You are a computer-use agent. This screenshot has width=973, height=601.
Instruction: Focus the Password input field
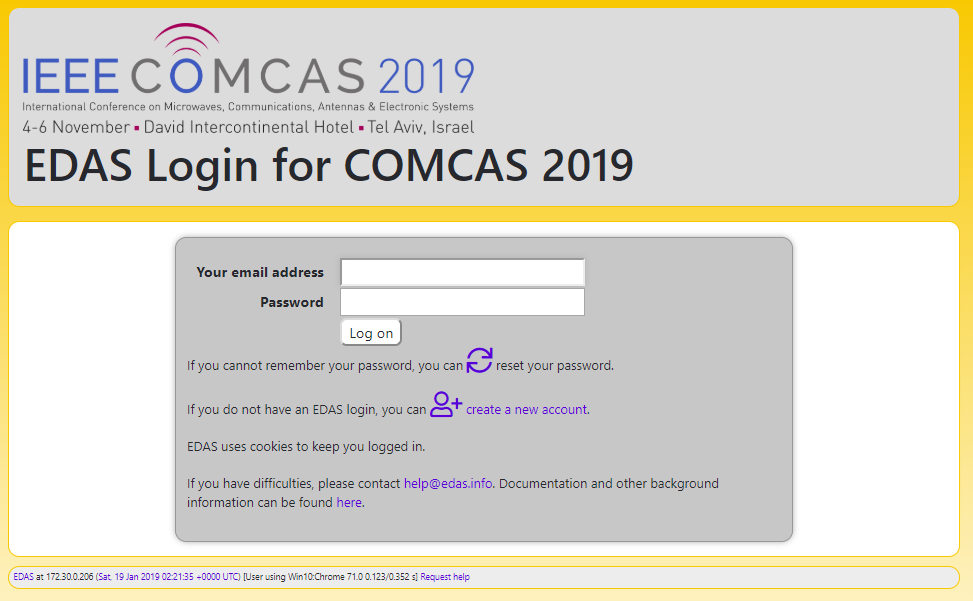(462, 302)
